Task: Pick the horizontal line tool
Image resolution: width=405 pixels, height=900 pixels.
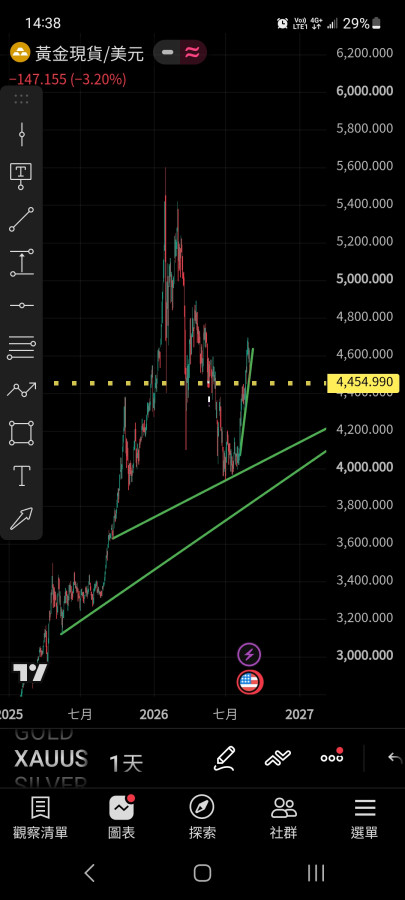Action: click(x=21, y=305)
